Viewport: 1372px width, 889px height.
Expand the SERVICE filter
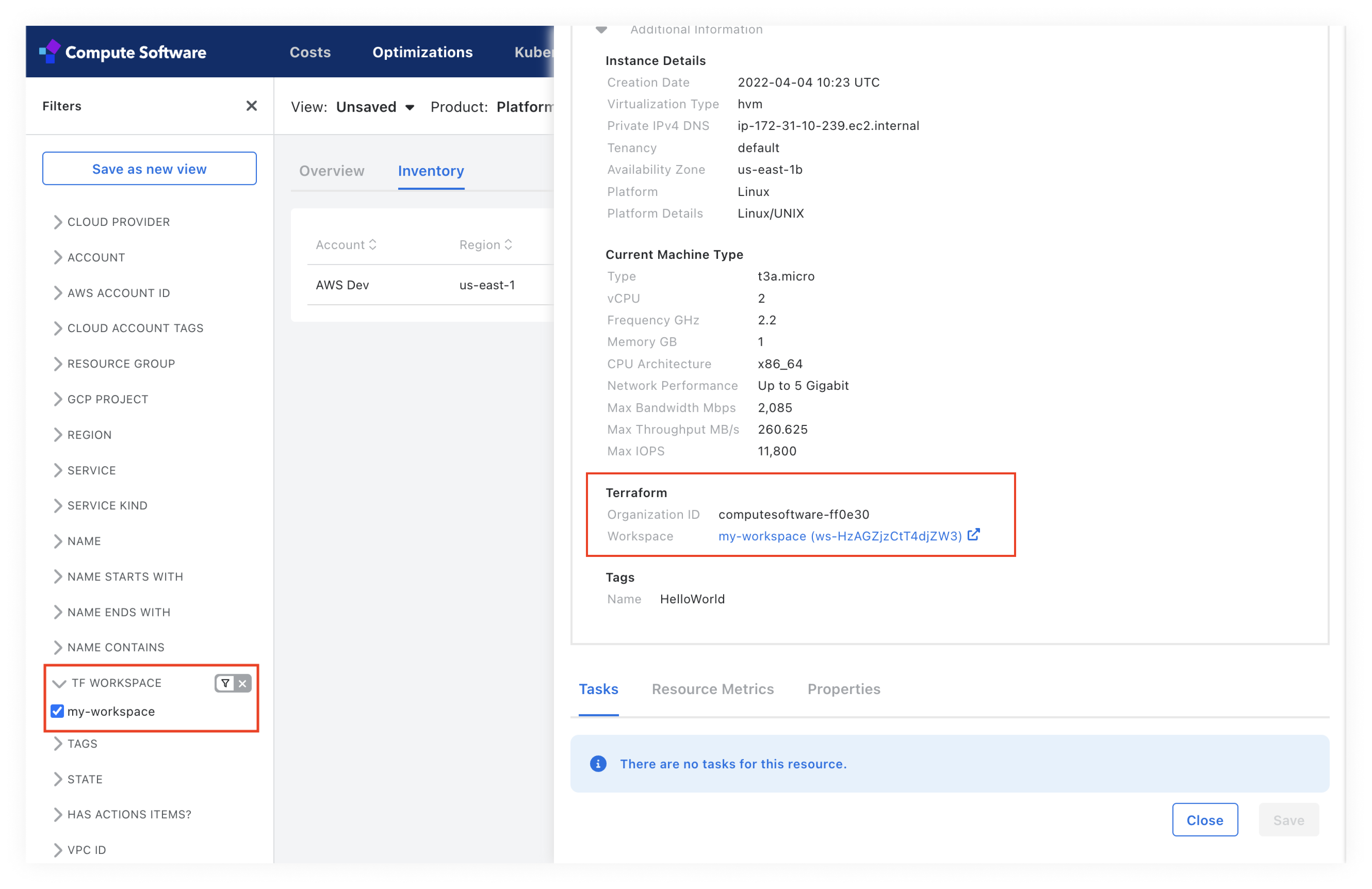pyautogui.click(x=85, y=471)
